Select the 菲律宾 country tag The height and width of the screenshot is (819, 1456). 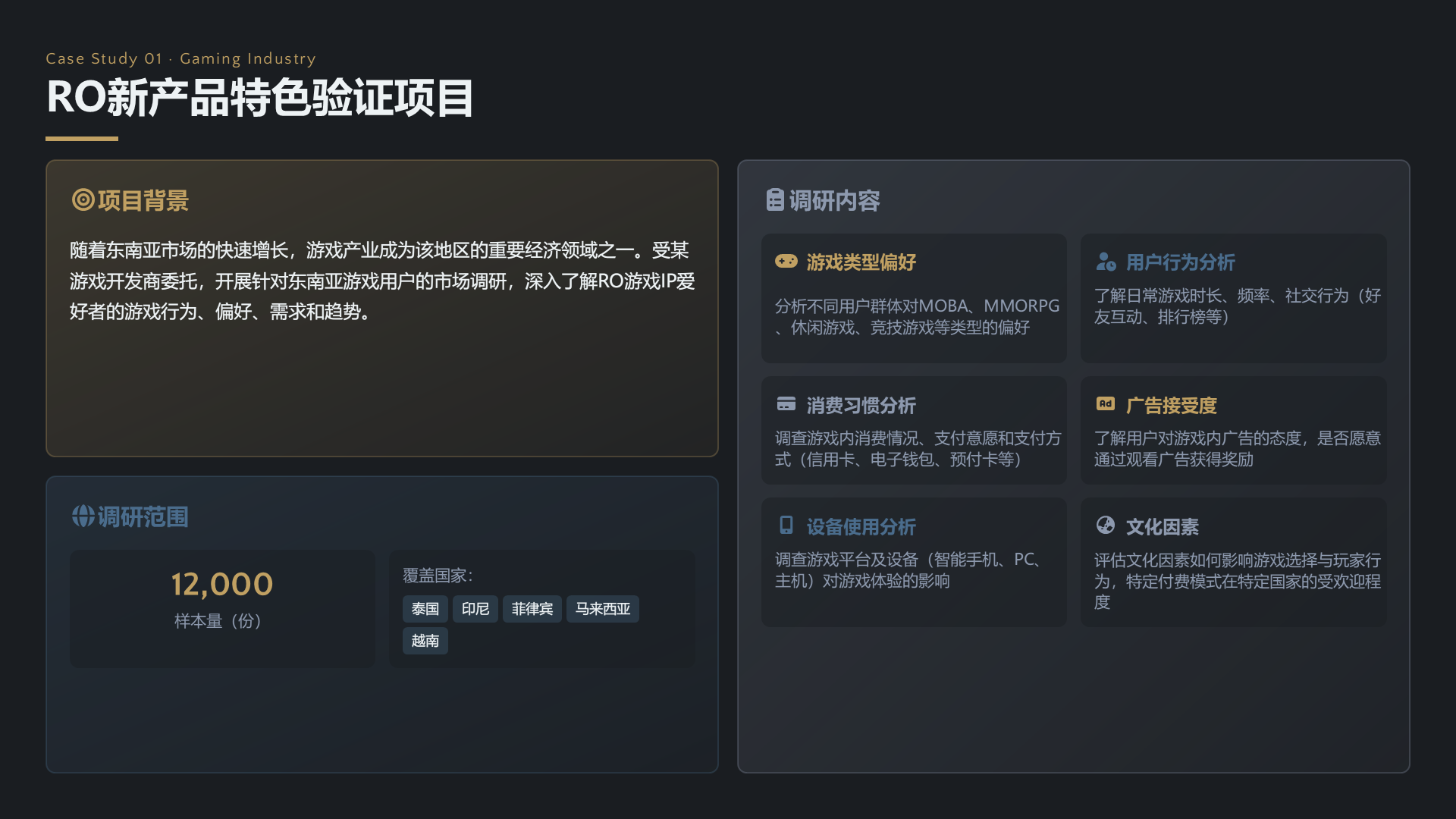coord(532,609)
